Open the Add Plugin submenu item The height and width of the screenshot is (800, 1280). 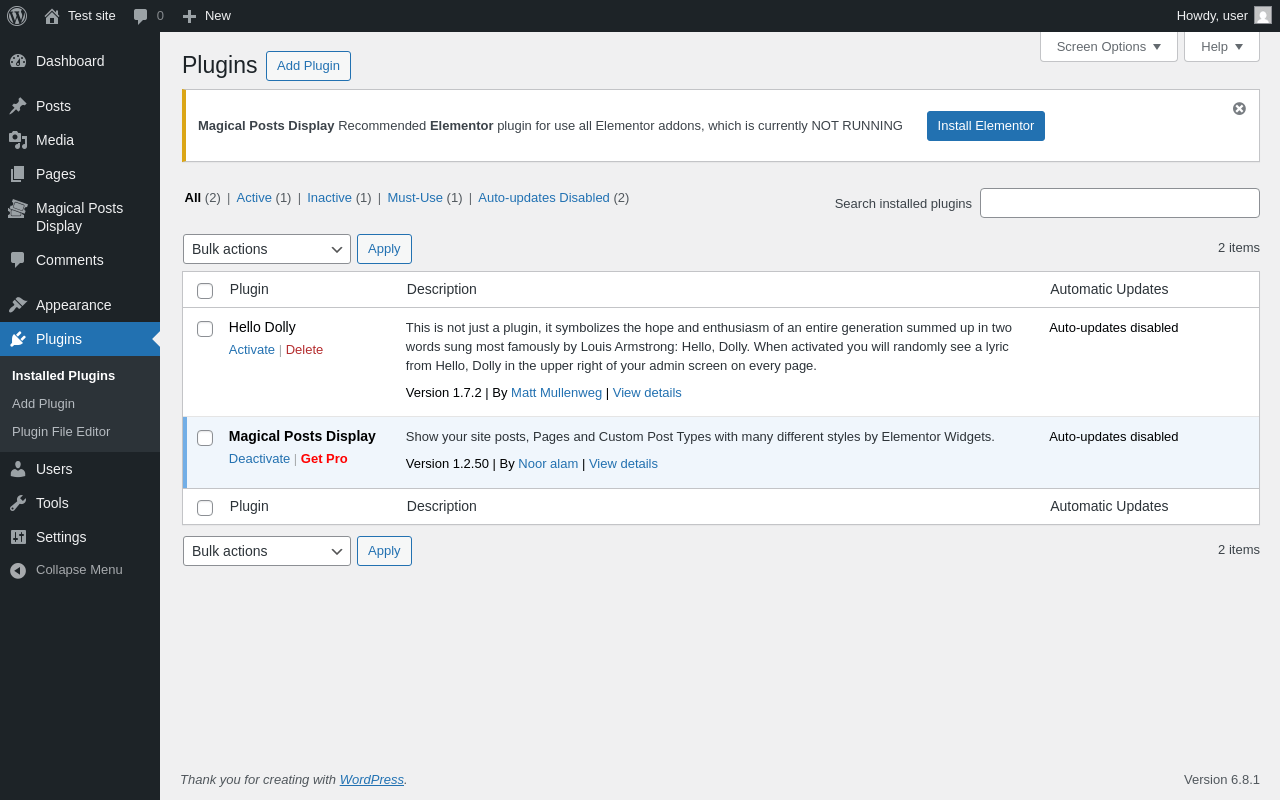(x=43, y=404)
